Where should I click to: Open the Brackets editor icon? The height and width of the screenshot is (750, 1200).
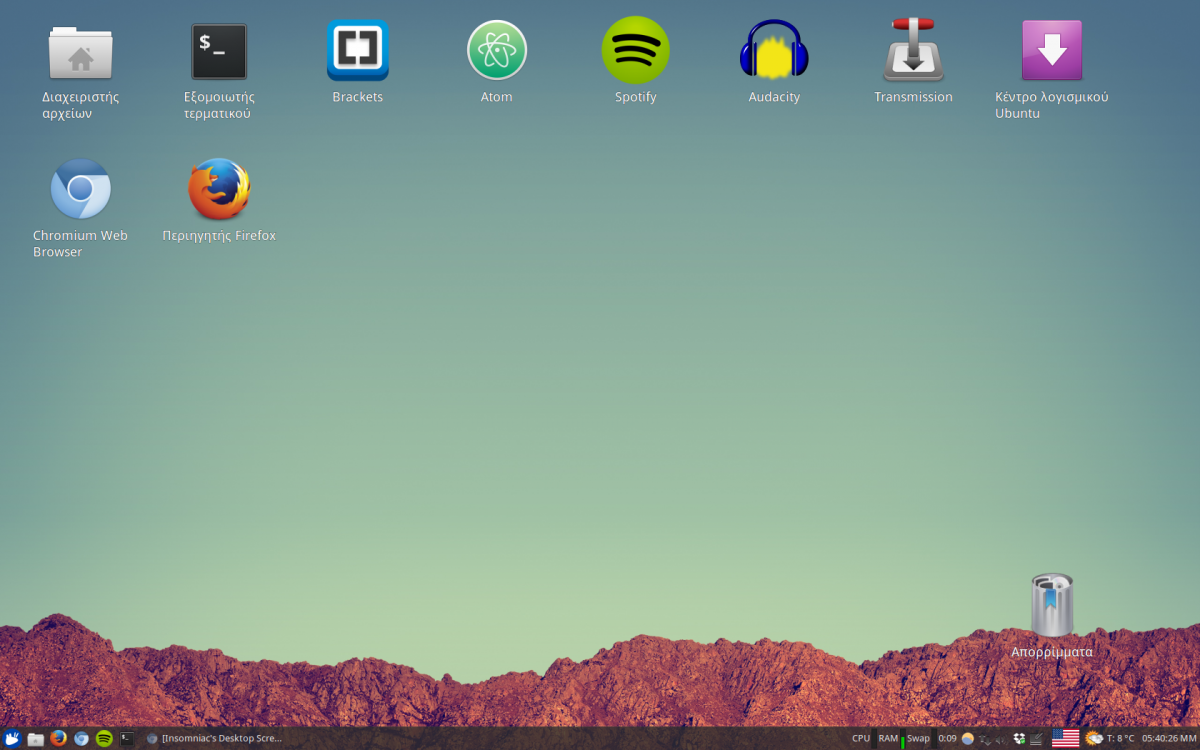(x=358, y=50)
